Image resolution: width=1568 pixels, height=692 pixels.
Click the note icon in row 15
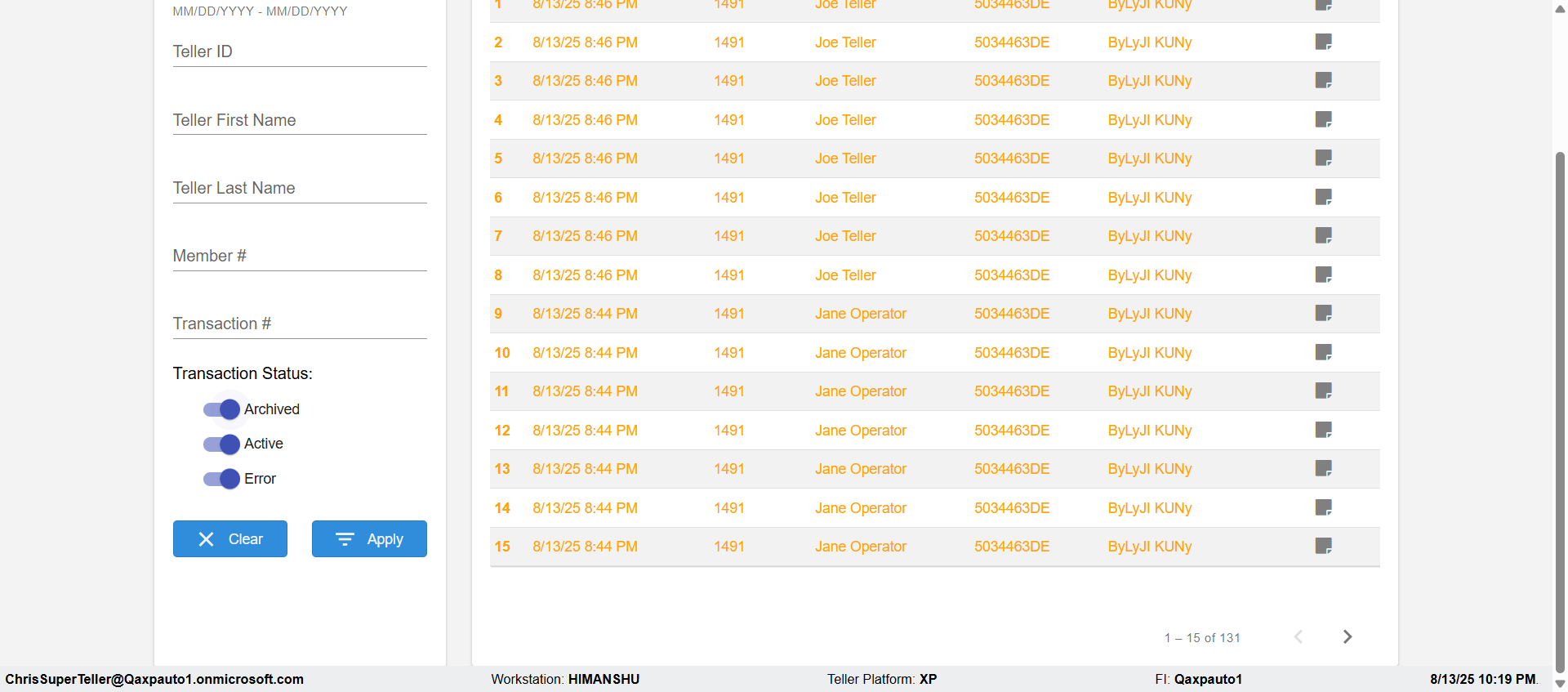point(1323,546)
